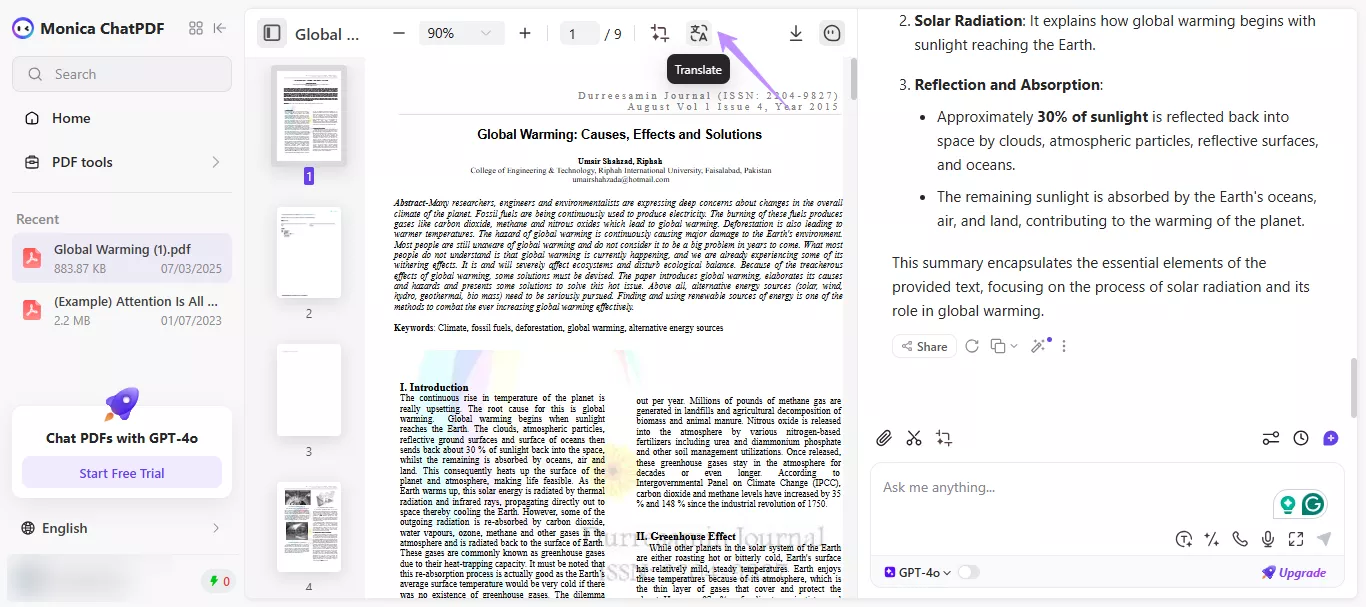
Task: Activate the microphone for voice input
Action: tap(1268, 538)
